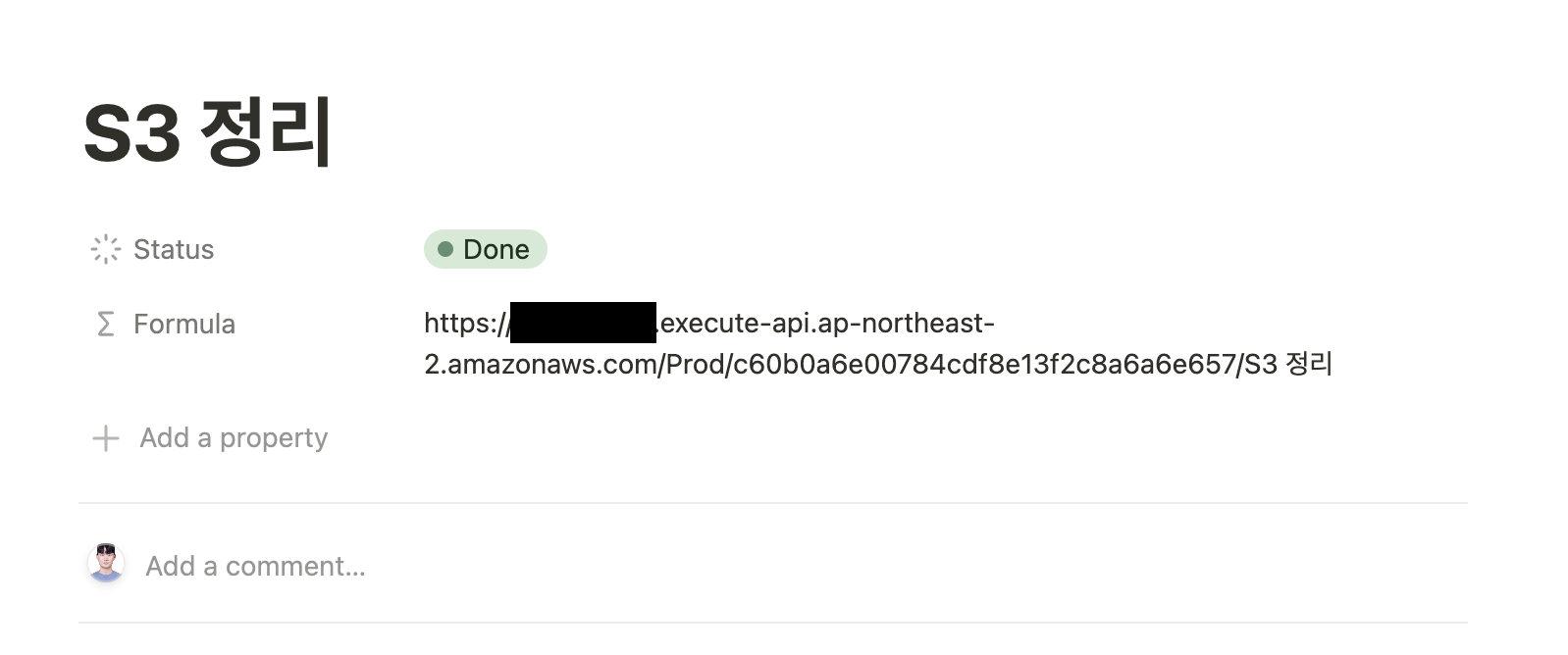Click the page title S3 정리
The image size is (1568, 655).
208,133
